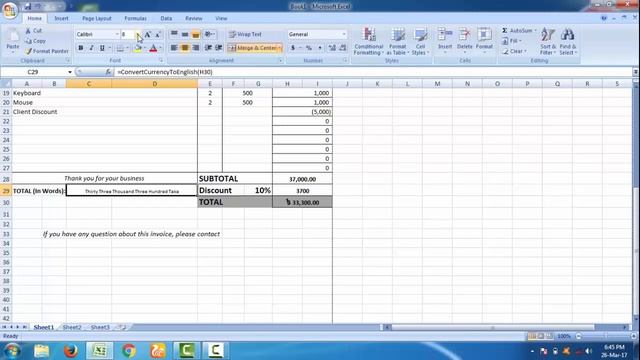Open Find & Select menu
This screenshot has width=640, height=360.
point(568,41)
